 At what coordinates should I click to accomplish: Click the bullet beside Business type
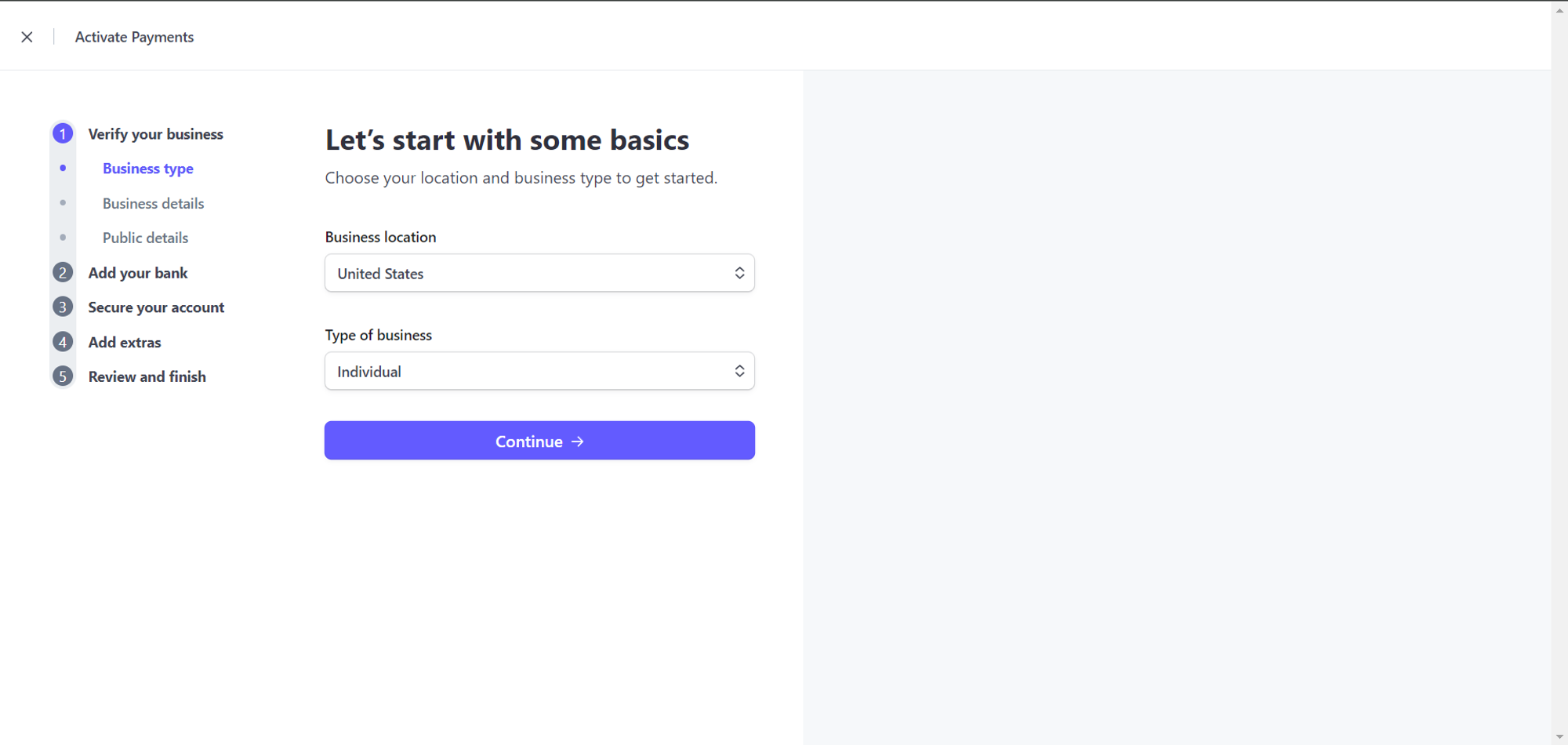[63, 169]
